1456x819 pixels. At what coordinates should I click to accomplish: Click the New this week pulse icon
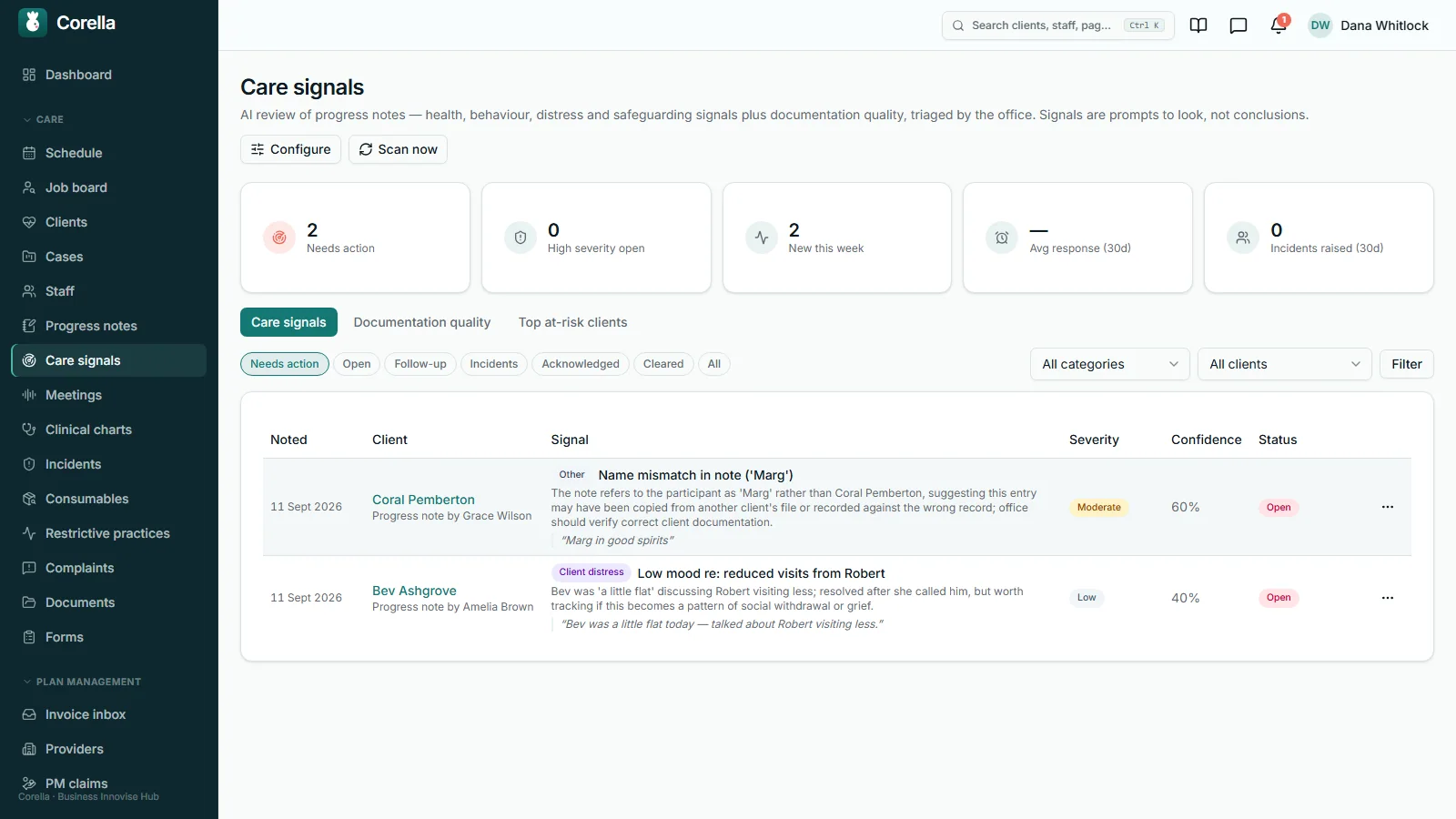(762, 238)
